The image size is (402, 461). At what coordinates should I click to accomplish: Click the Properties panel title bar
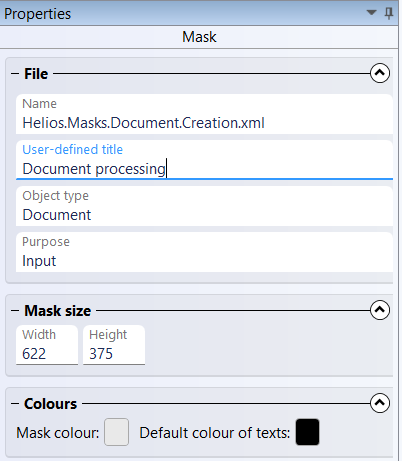pos(199,13)
